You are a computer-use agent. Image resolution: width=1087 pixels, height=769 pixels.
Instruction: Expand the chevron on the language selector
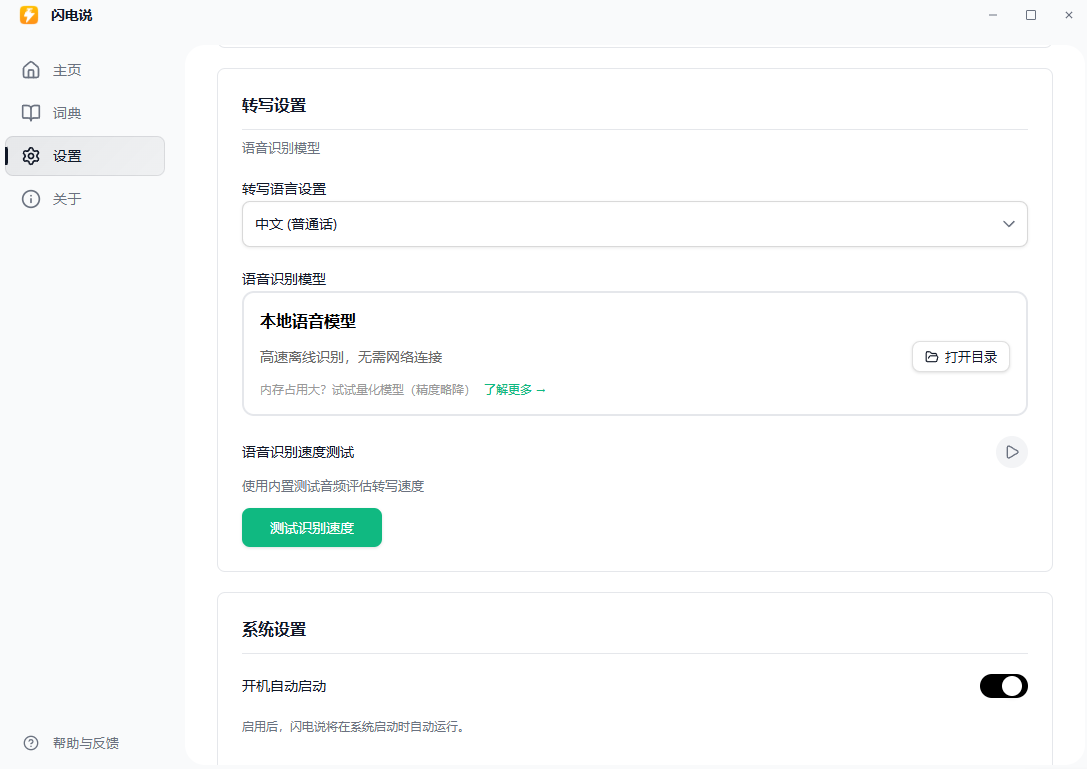tap(1008, 224)
